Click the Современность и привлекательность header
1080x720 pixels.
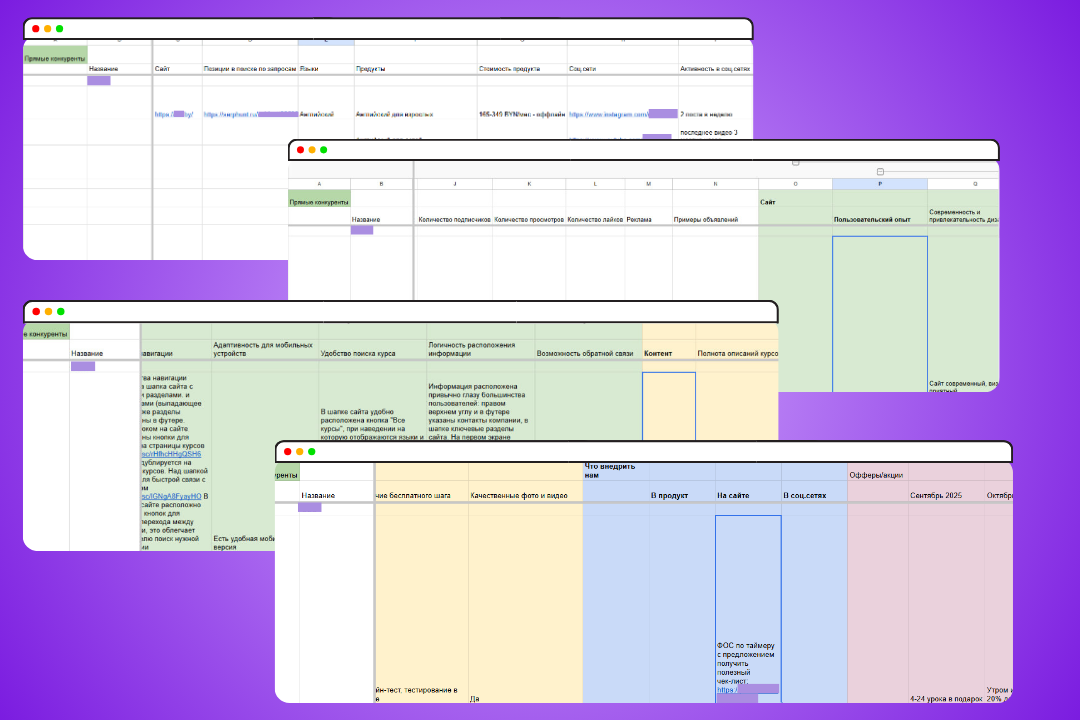click(963, 216)
